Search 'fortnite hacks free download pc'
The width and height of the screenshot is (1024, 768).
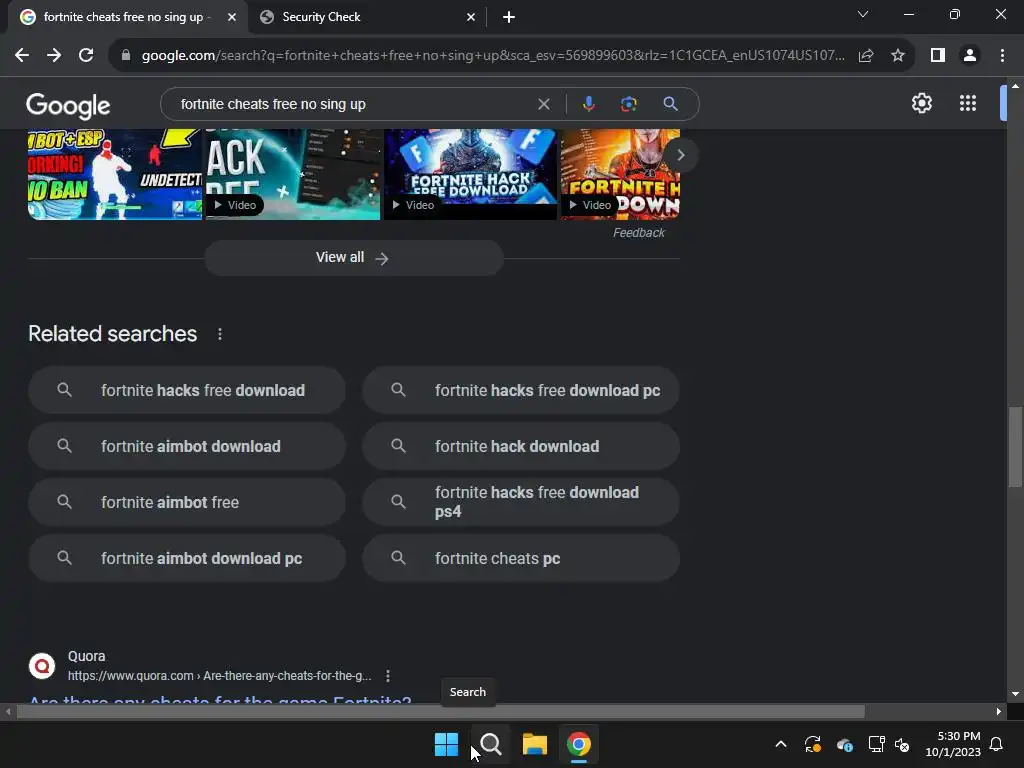point(521,391)
